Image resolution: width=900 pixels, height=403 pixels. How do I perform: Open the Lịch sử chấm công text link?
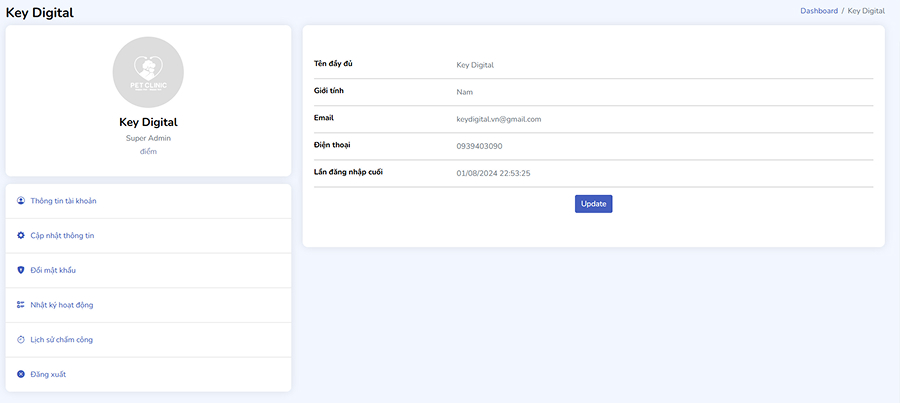61,340
